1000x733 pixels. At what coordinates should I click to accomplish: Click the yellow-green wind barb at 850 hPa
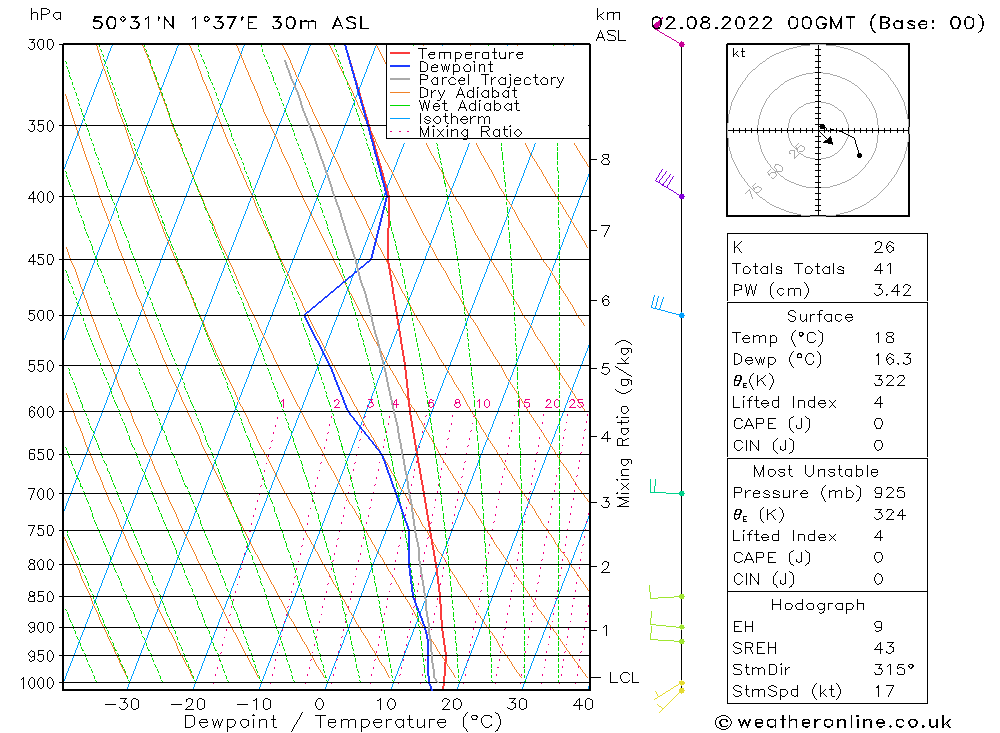[x=666, y=592]
